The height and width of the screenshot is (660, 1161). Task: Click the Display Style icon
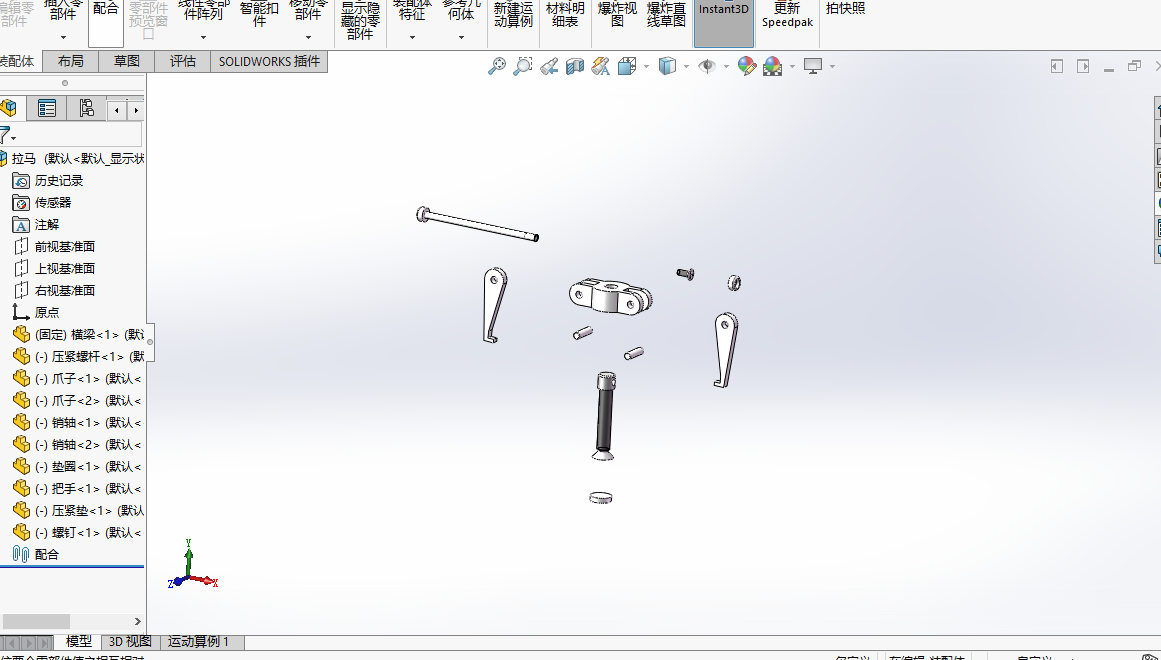(667, 66)
